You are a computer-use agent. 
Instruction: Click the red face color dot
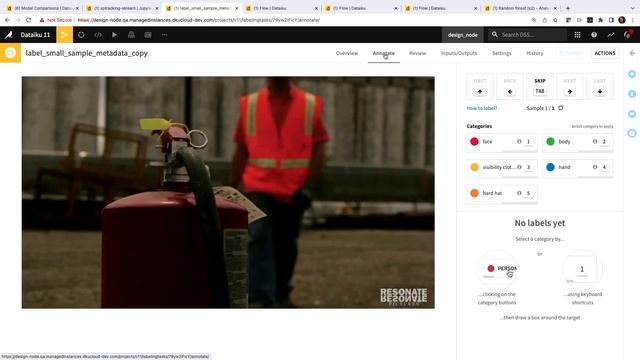click(x=474, y=142)
